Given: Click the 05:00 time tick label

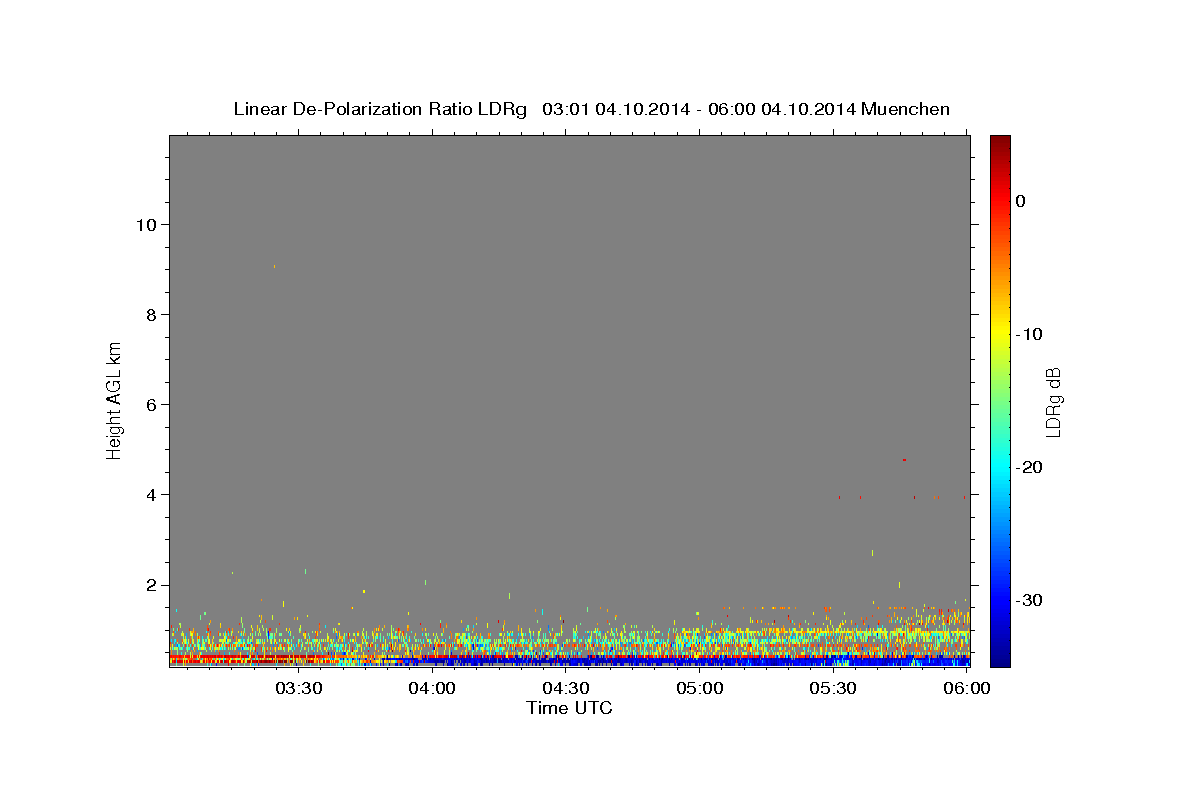Looking at the screenshot, I should coord(700,689).
